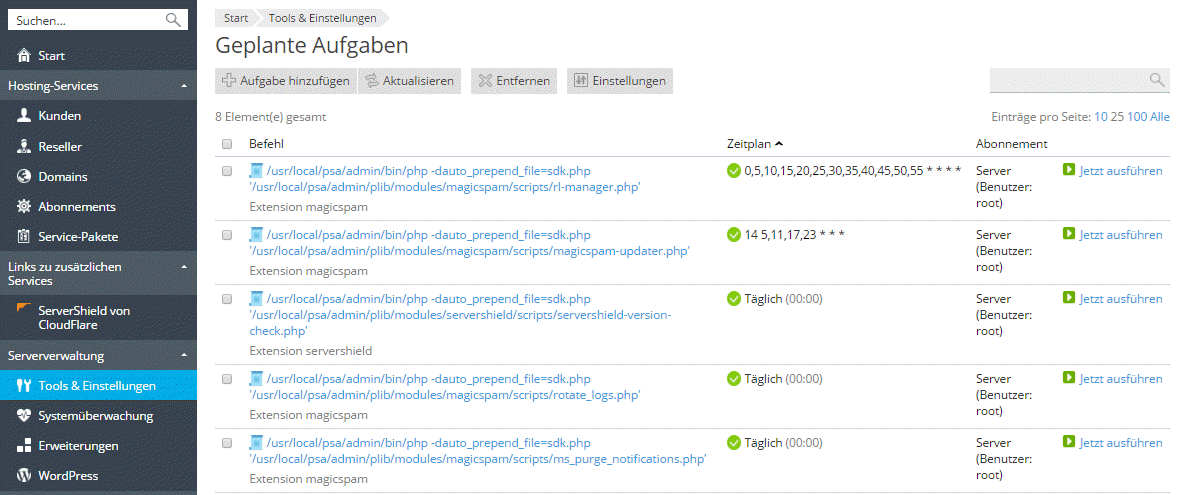Collapse the Serververwaltung section arrow
1182x495 pixels.
point(184,356)
